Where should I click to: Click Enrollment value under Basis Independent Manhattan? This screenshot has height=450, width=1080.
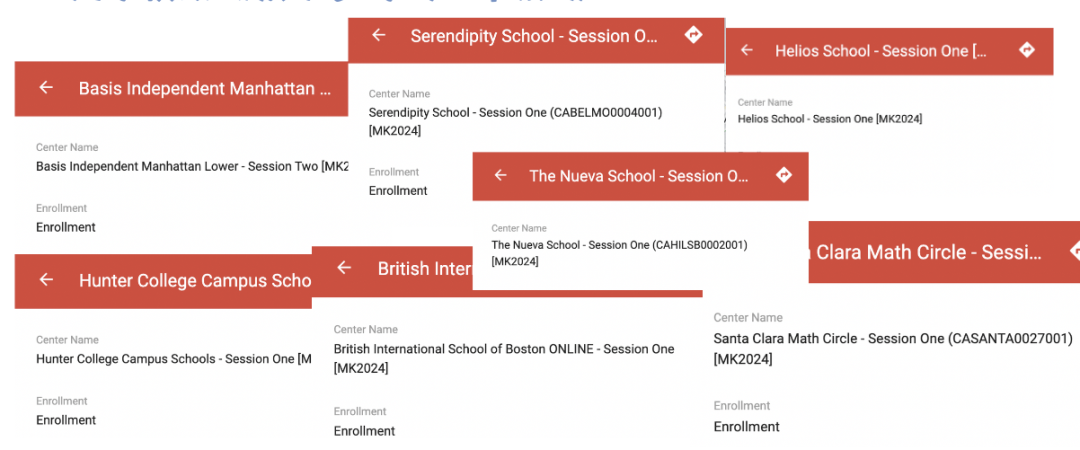[66, 227]
